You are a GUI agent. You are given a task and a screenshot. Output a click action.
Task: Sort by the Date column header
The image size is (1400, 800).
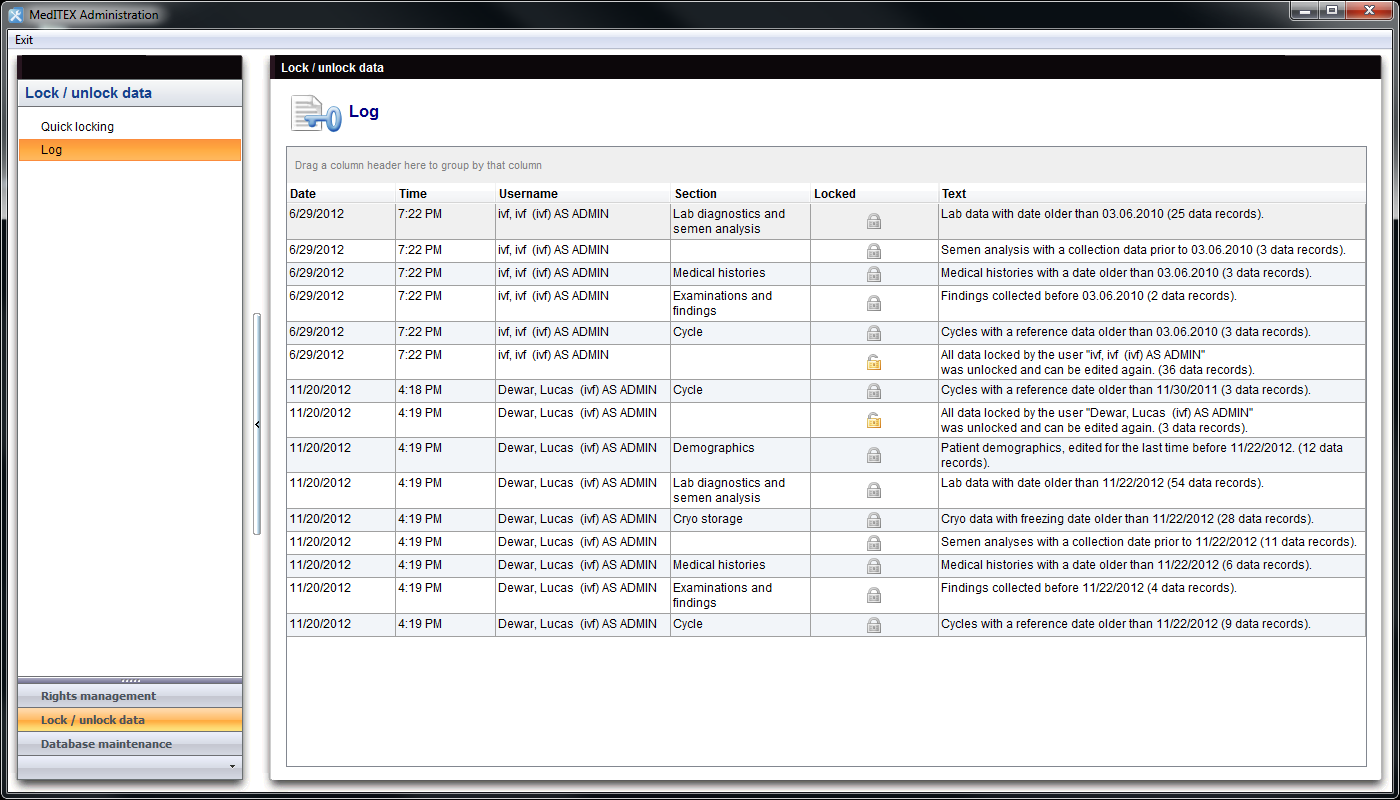point(341,194)
